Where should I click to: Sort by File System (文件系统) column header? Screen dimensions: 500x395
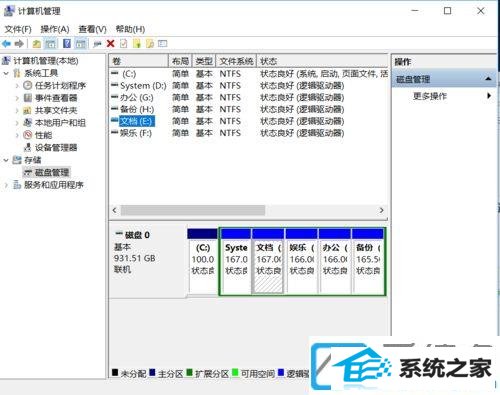[x=236, y=61]
